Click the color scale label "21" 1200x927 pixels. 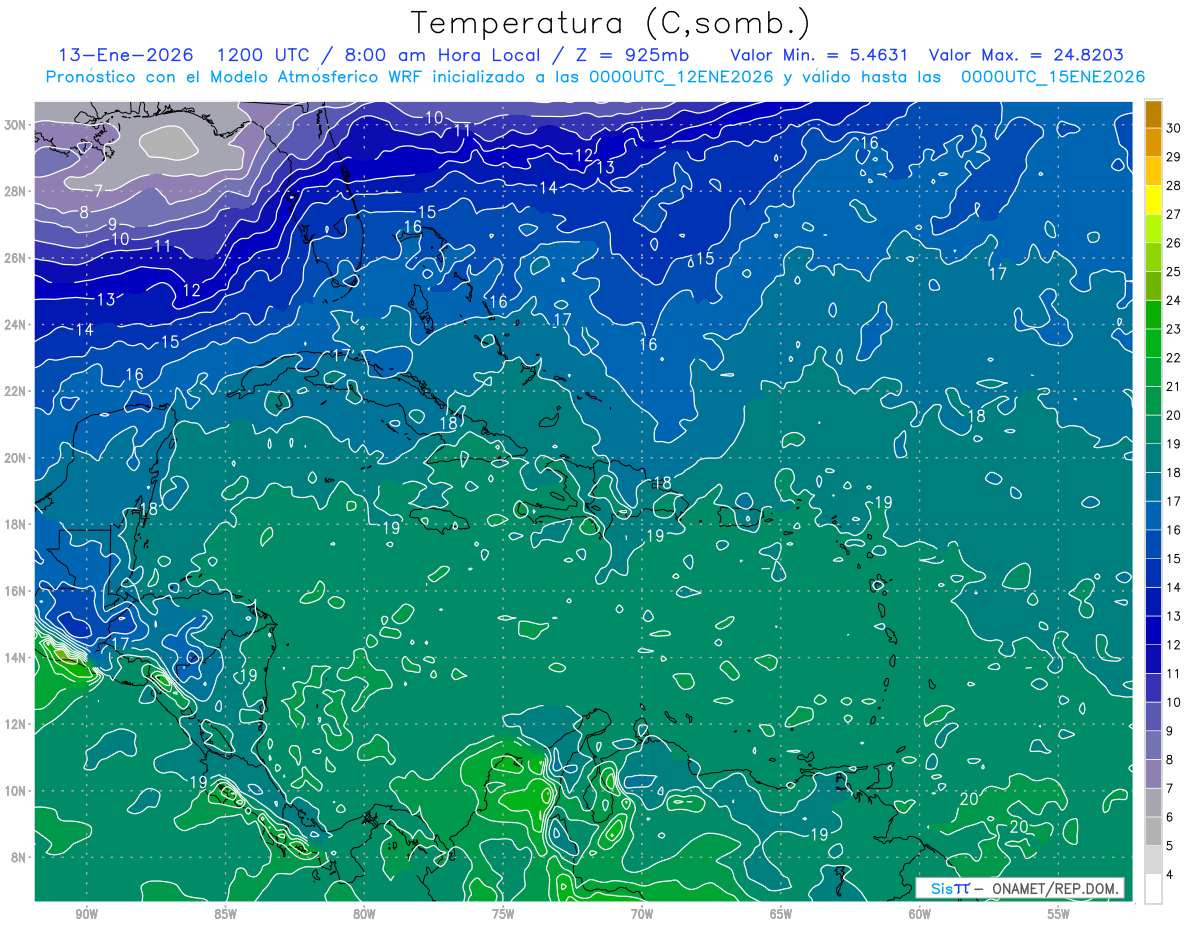coord(1174,386)
